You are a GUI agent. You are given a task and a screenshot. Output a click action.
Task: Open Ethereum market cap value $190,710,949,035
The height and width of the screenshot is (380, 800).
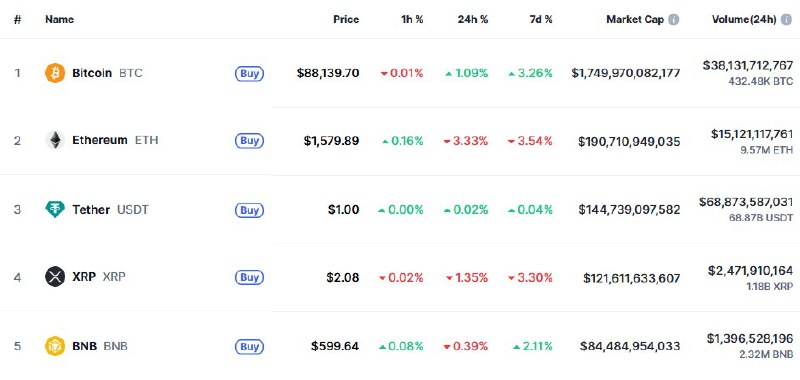[x=629, y=141]
